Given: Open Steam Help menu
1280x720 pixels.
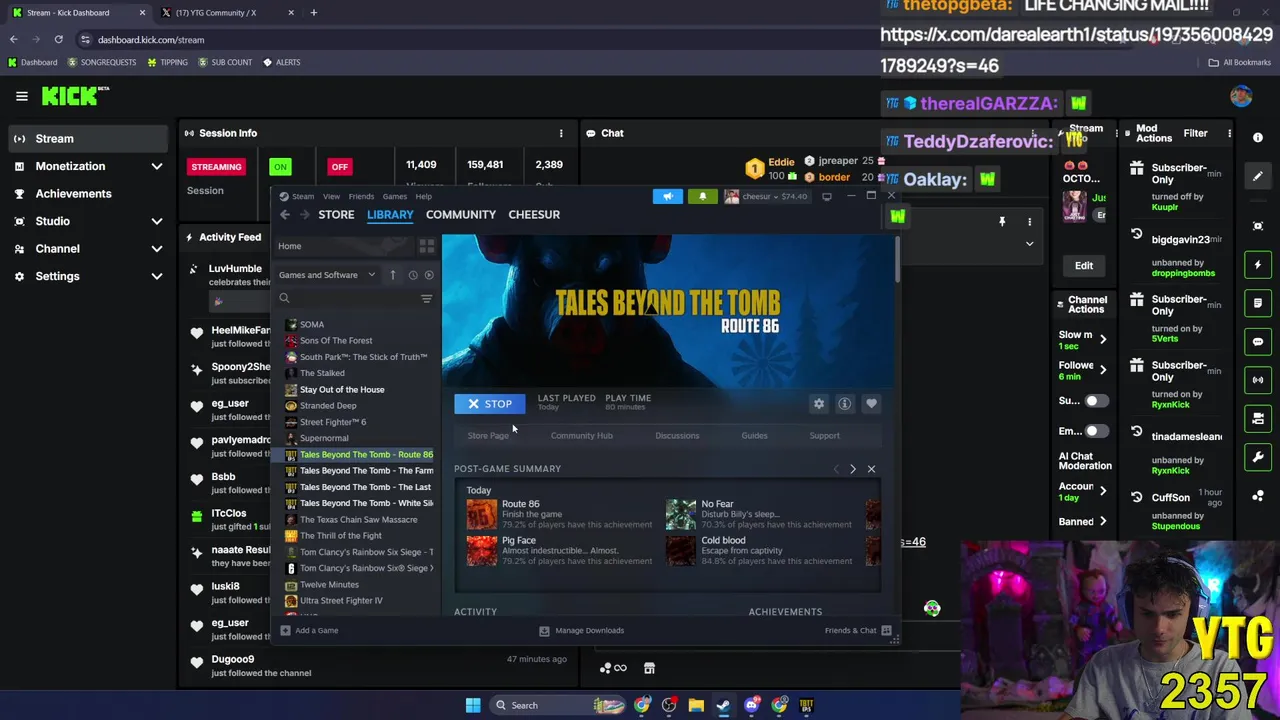Looking at the screenshot, I should (x=424, y=196).
